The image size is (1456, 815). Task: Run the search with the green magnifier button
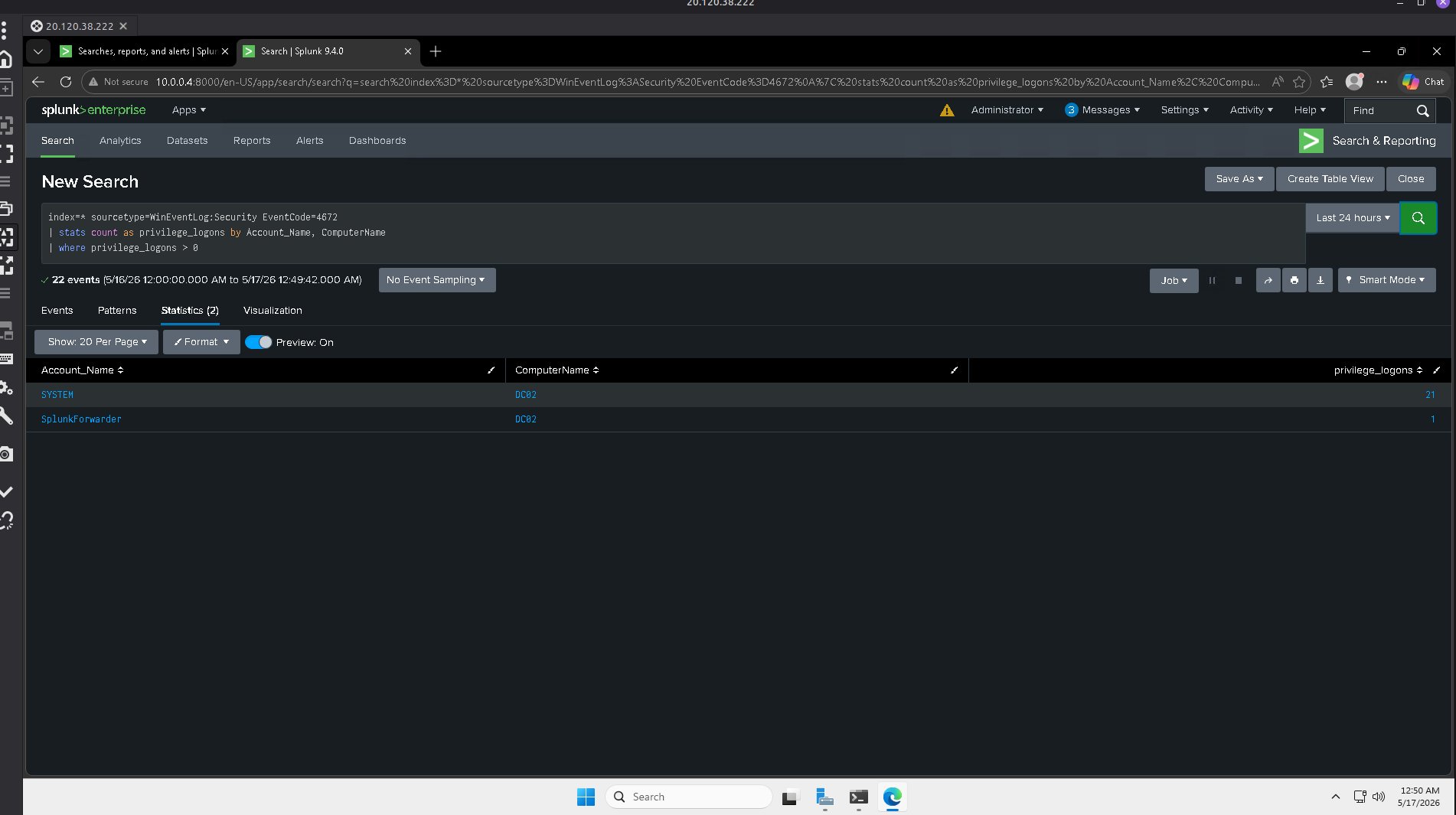click(x=1418, y=218)
